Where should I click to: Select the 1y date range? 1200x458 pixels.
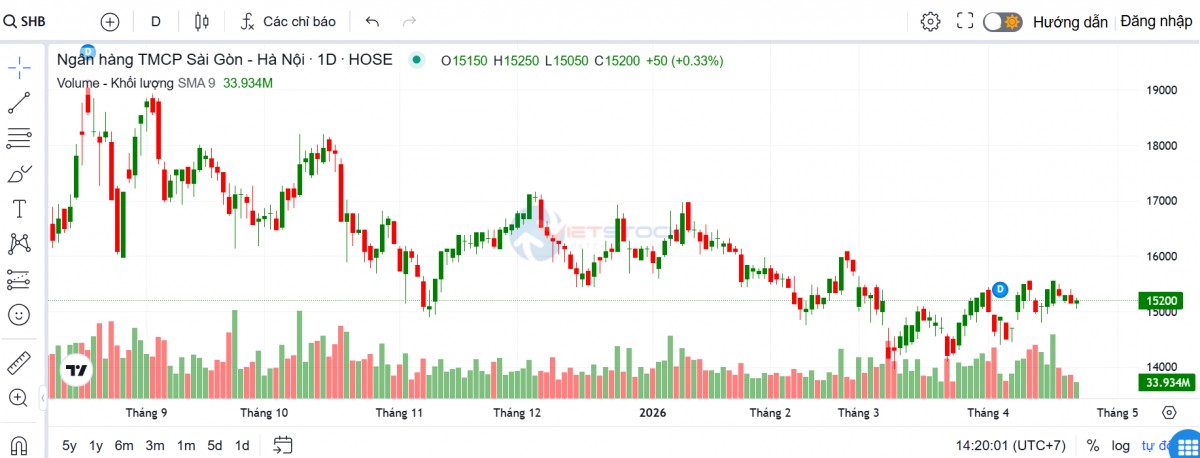[96, 445]
